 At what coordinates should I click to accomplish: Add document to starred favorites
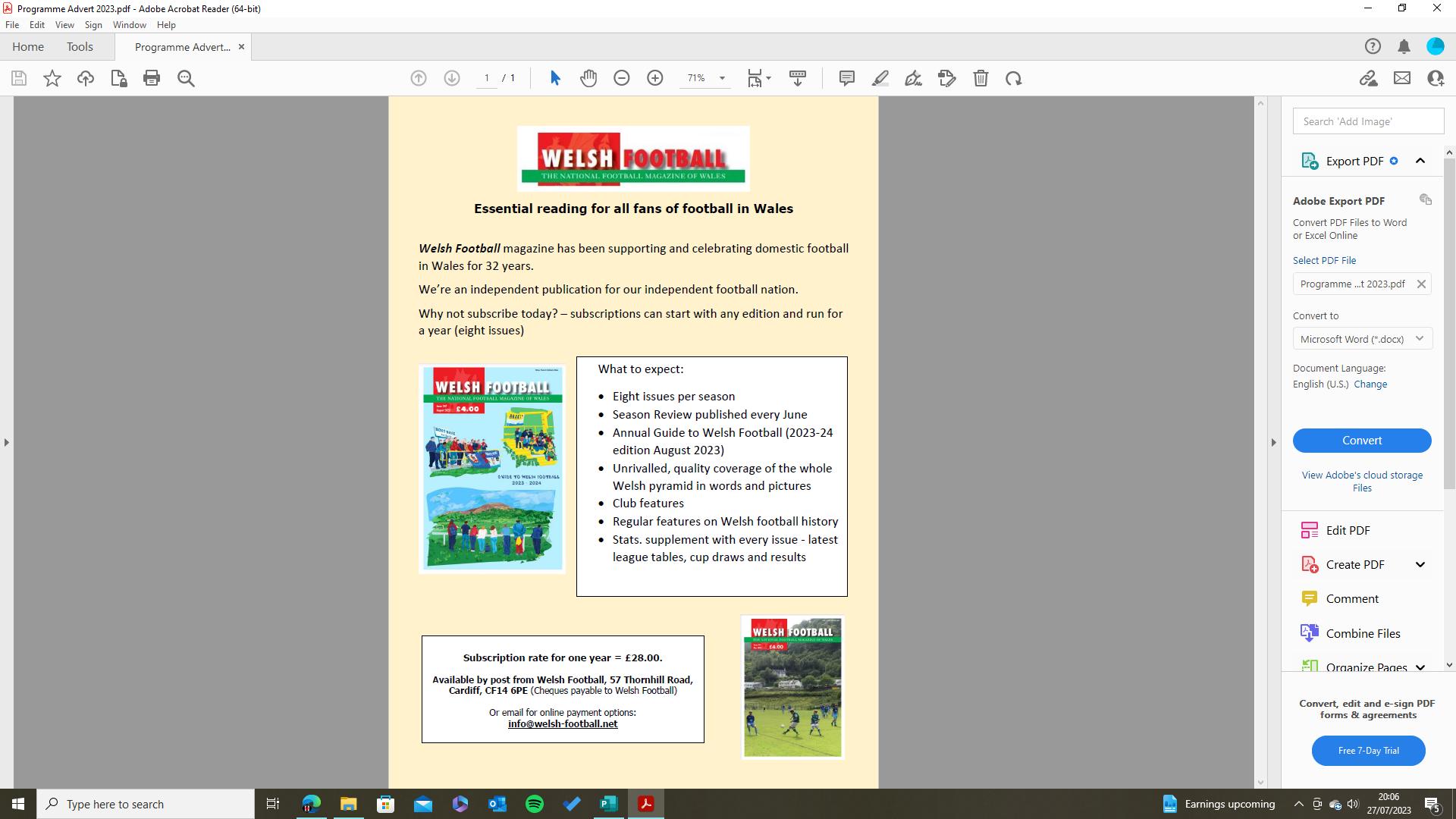(52, 78)
